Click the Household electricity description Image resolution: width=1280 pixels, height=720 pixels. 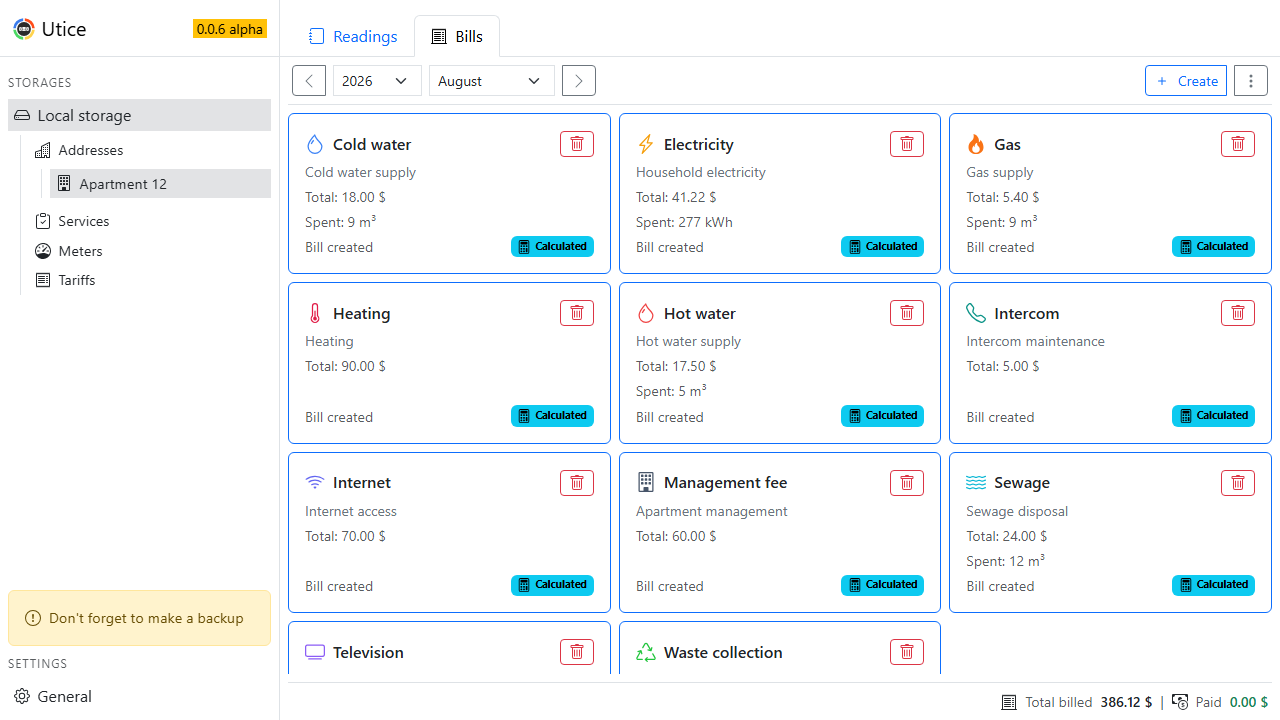[701, 172]
